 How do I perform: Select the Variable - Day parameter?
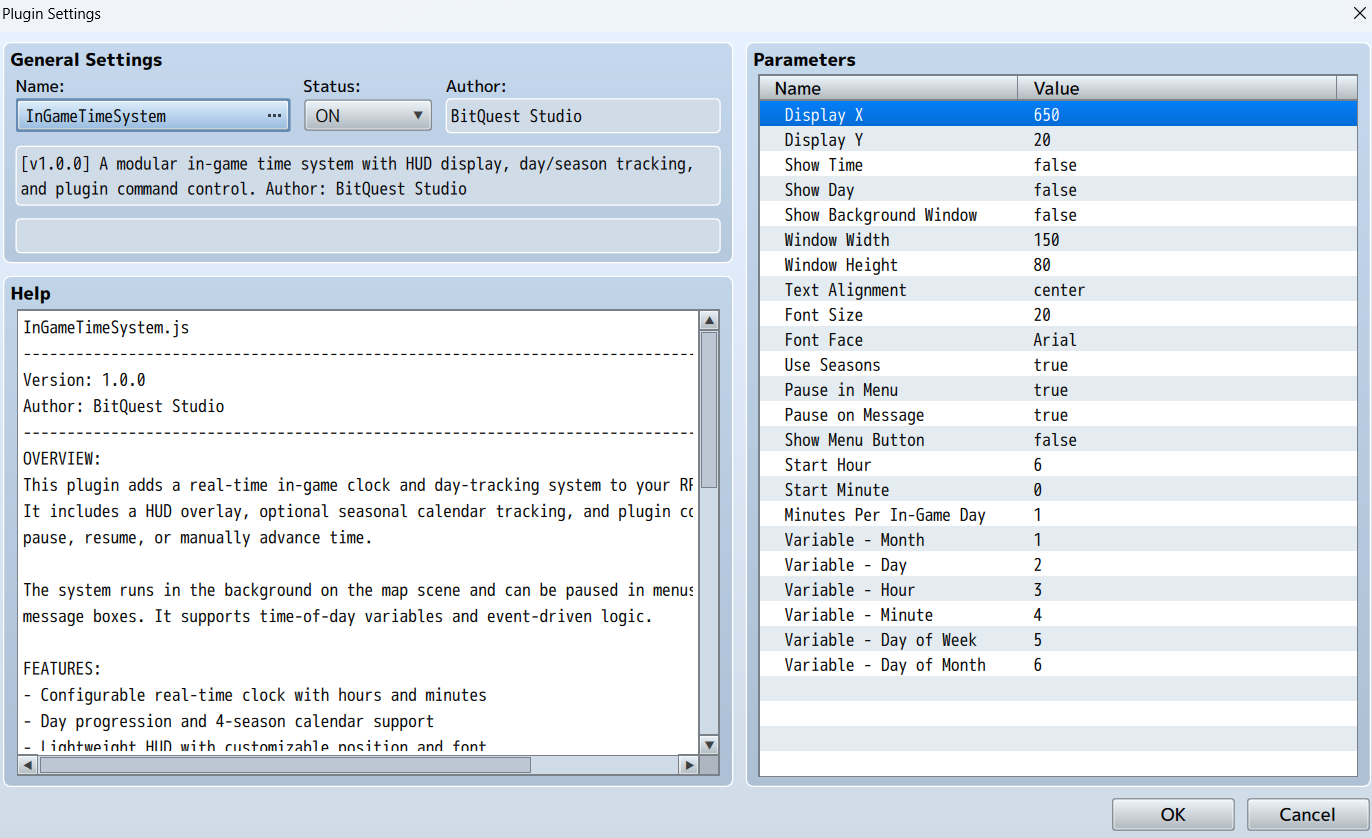[x=1058, y=565]
